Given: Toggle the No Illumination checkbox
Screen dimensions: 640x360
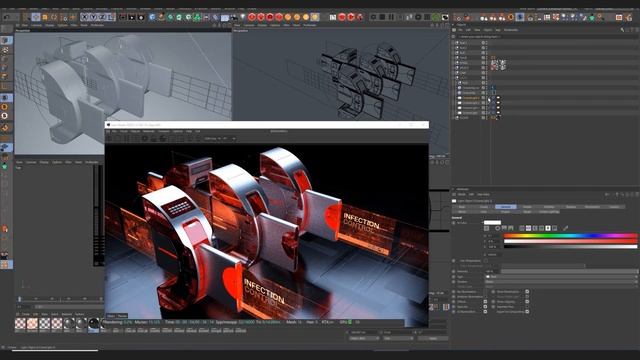Looking at the screenshot, I should click(485, 292).
